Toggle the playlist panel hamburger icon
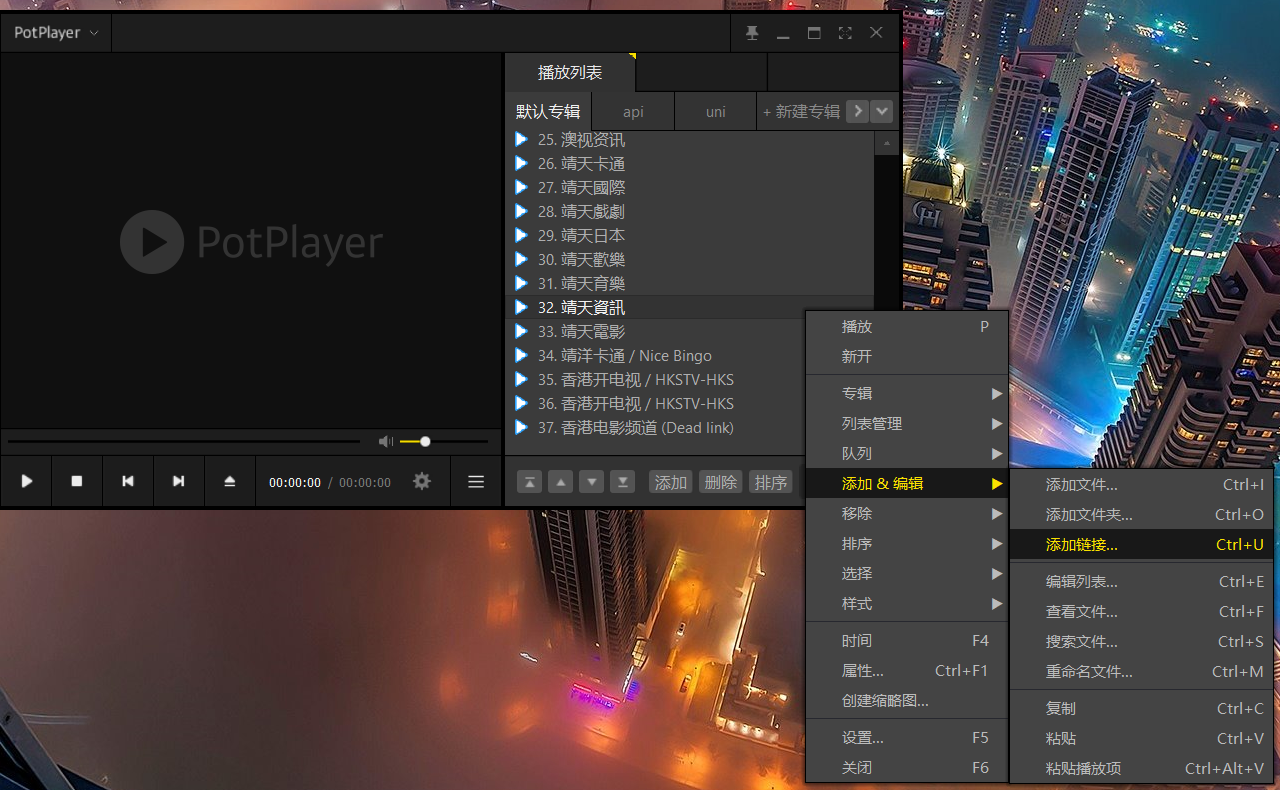1280x790 pixels. click(x=476, y=481)
